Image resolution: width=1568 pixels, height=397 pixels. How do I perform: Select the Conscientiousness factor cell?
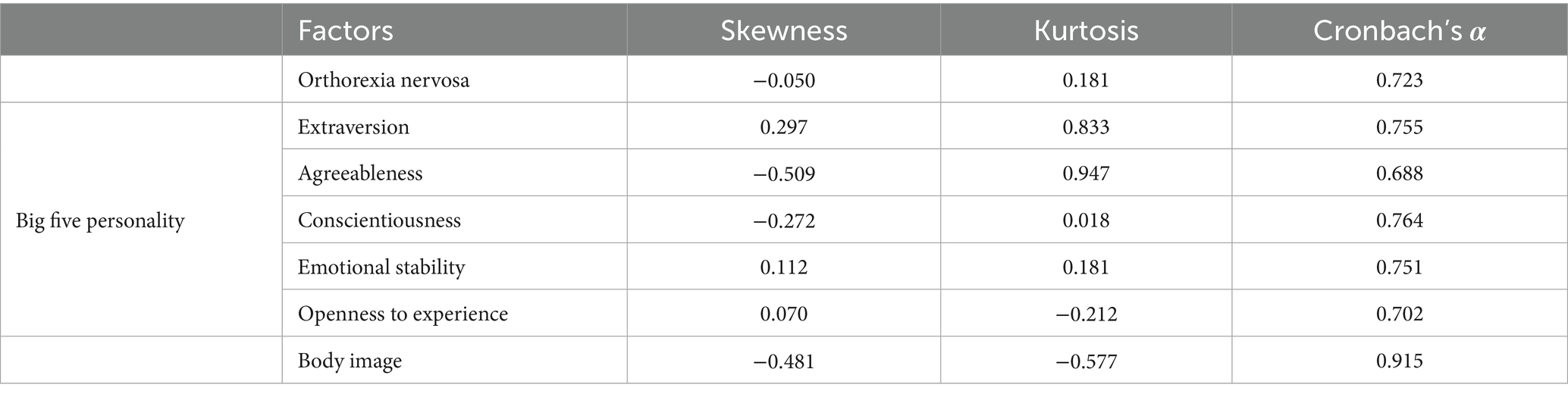(379, 220)
